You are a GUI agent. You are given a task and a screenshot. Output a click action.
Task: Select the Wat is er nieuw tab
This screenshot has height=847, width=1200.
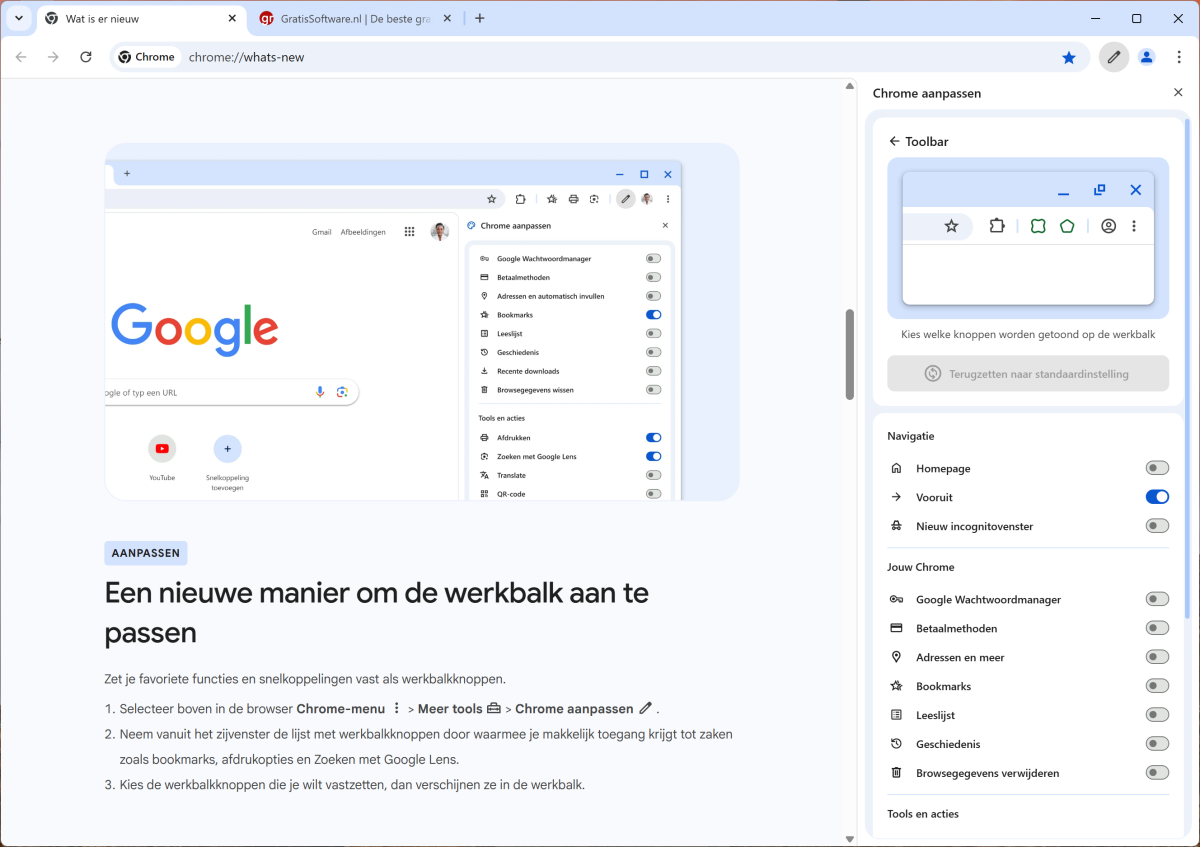click(130, 18)
